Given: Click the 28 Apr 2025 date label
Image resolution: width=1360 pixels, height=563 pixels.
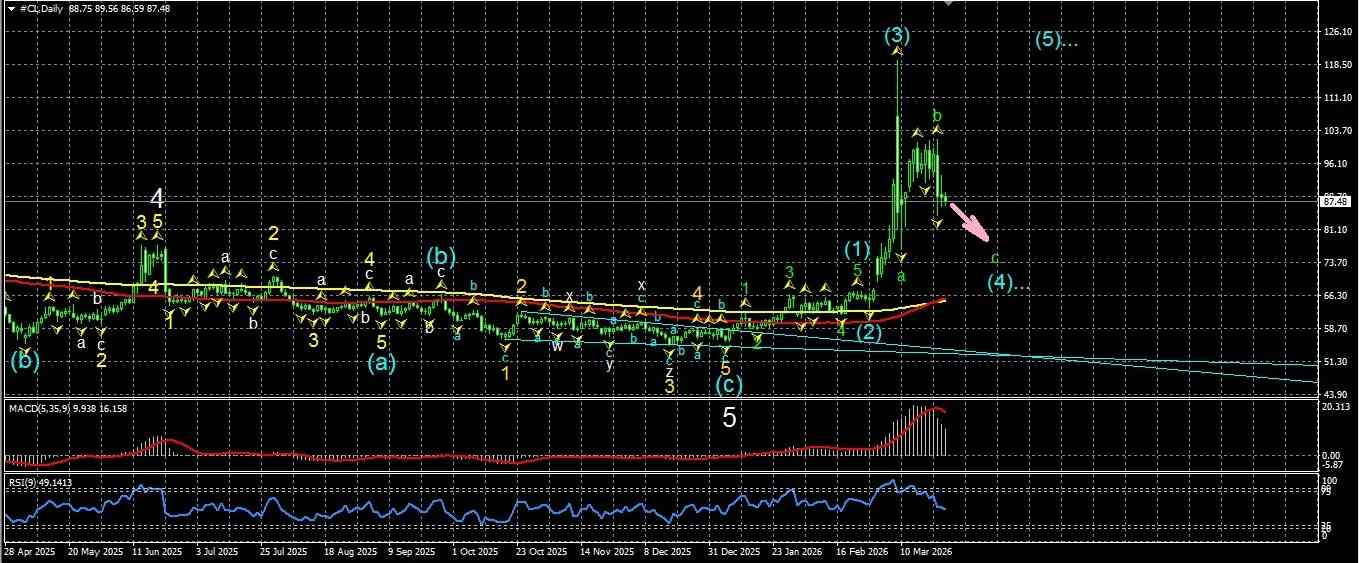Looking at the screenshot, I should tap(28, 551).
